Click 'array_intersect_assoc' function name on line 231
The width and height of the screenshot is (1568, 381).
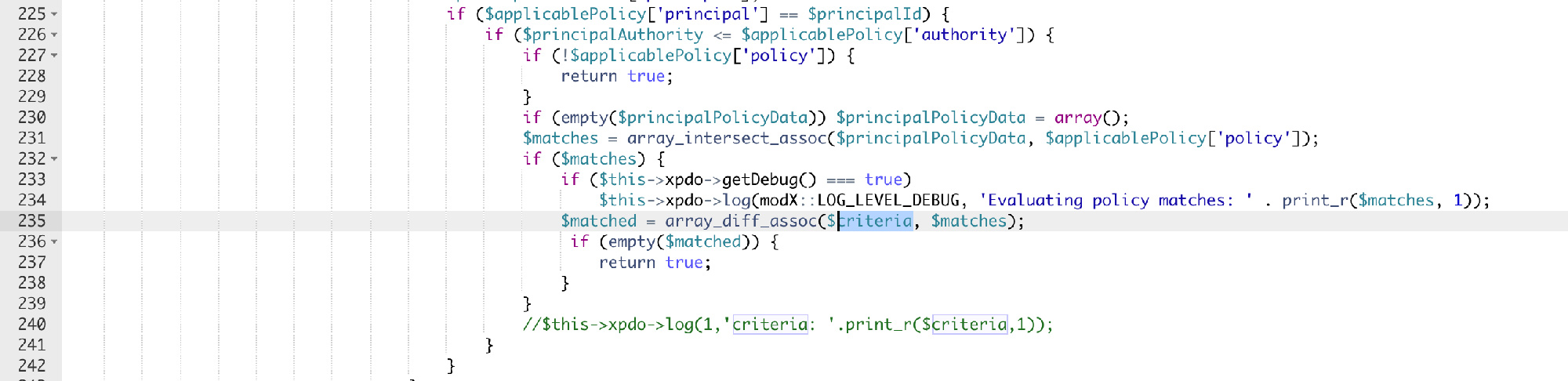[727, 139]
